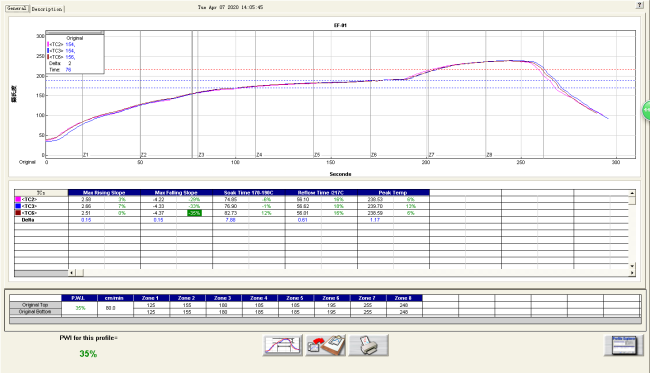The width and height of the screenshot is (650, 373).
Task: Select the Delta row label
Action: point(28,220)
